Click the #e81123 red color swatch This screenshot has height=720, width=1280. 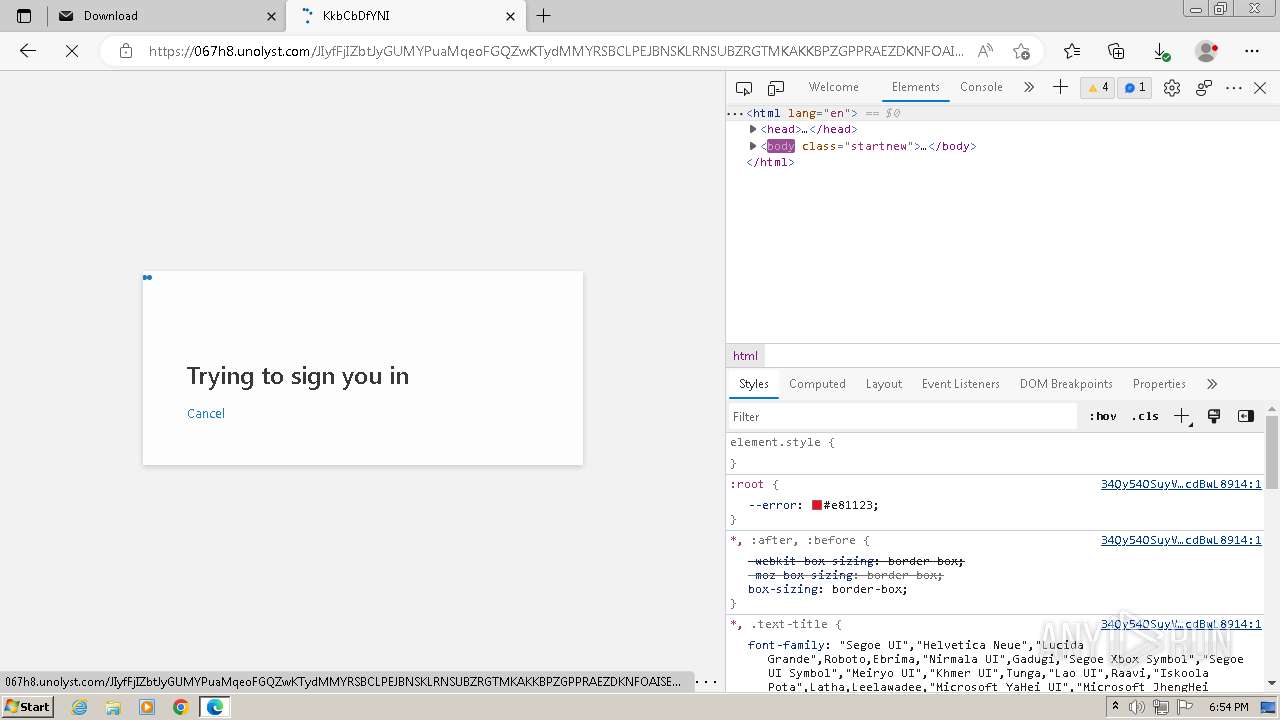pos(816,505)
